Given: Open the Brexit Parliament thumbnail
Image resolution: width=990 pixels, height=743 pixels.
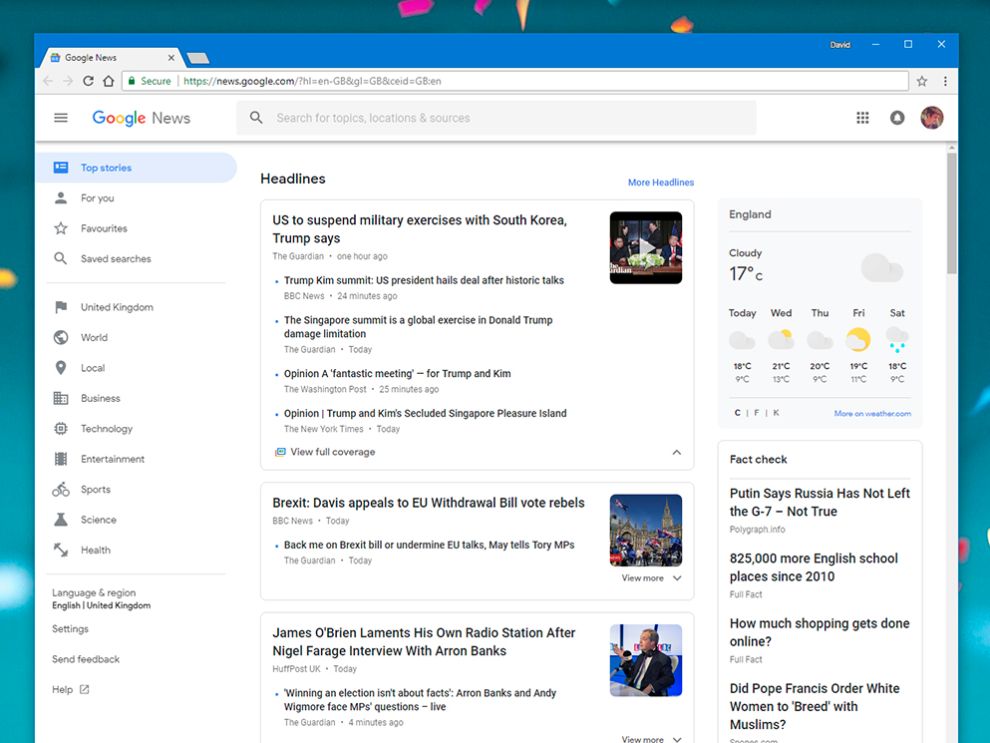Looking at the screenshot, I should [645, 530].
